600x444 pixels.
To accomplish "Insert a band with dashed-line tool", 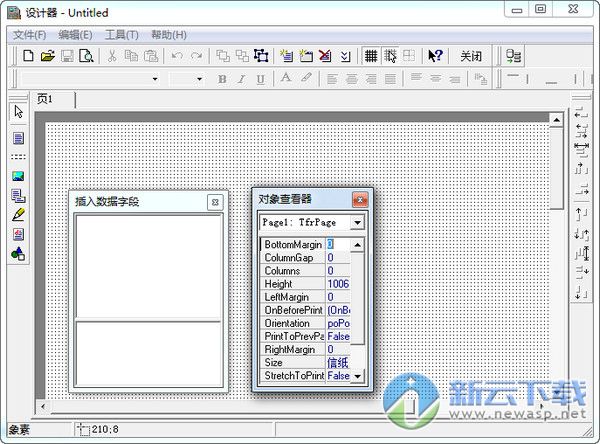I will [18, 157].
